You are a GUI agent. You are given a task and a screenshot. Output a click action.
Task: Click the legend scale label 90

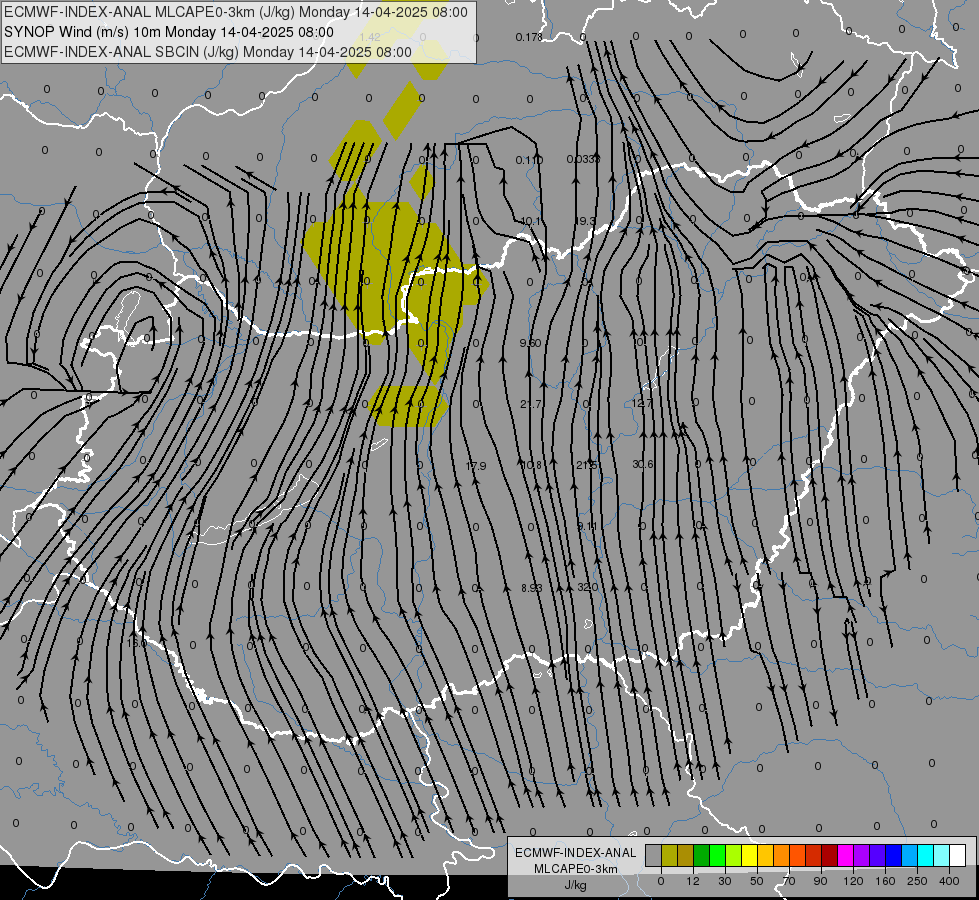[820, 881]
